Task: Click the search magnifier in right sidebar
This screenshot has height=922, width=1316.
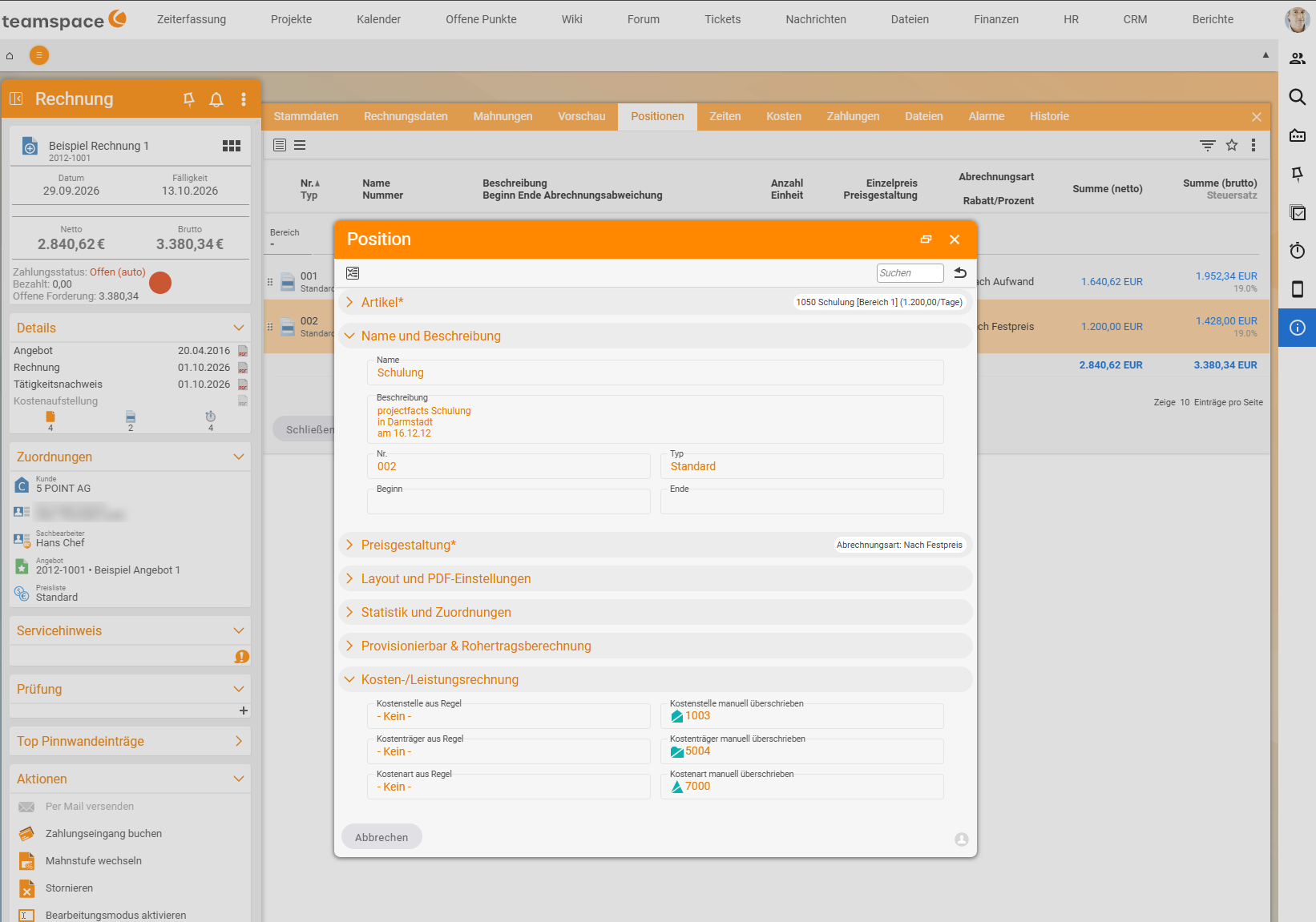Action: tap(1297, 97)
